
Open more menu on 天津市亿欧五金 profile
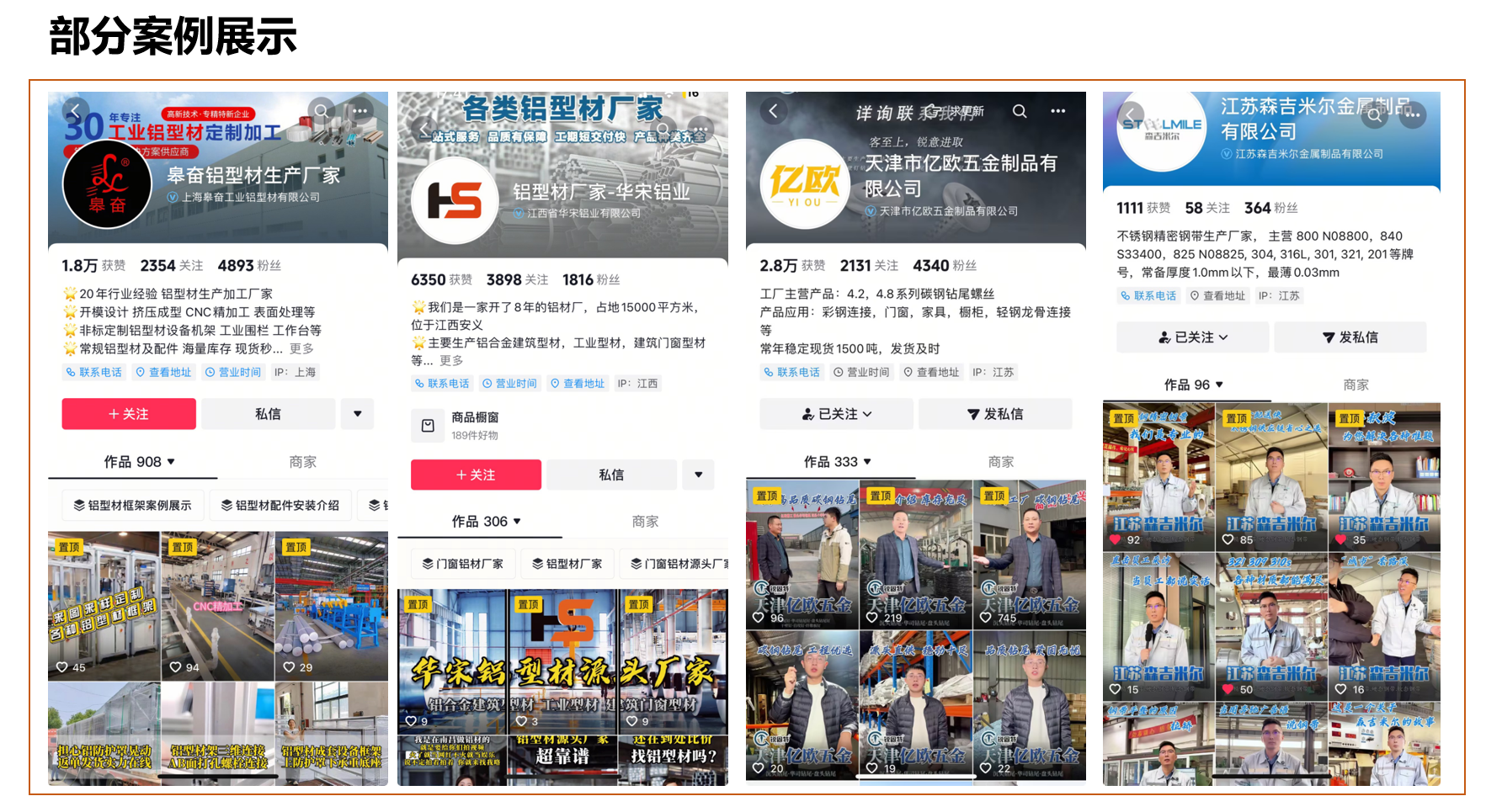1058,111
